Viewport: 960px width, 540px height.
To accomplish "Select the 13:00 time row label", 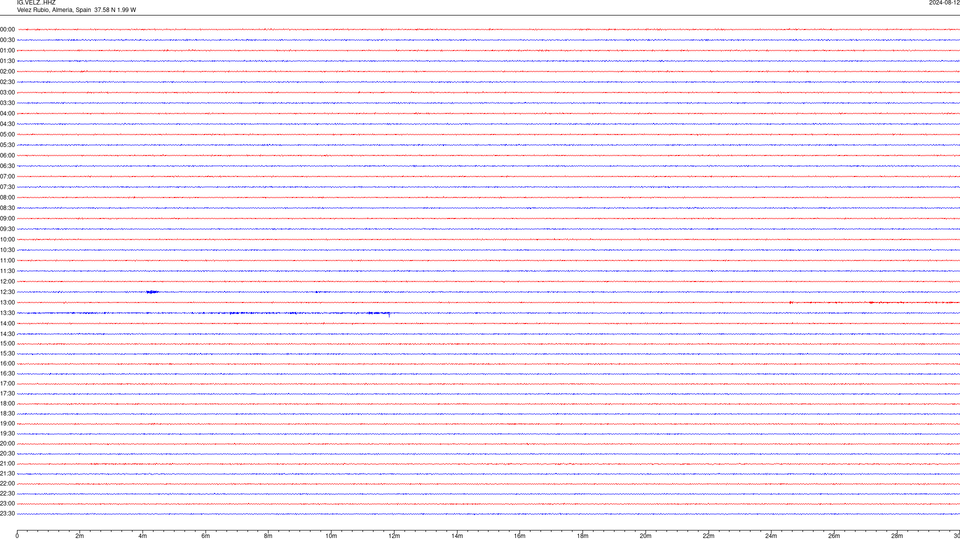I will 7,302.
